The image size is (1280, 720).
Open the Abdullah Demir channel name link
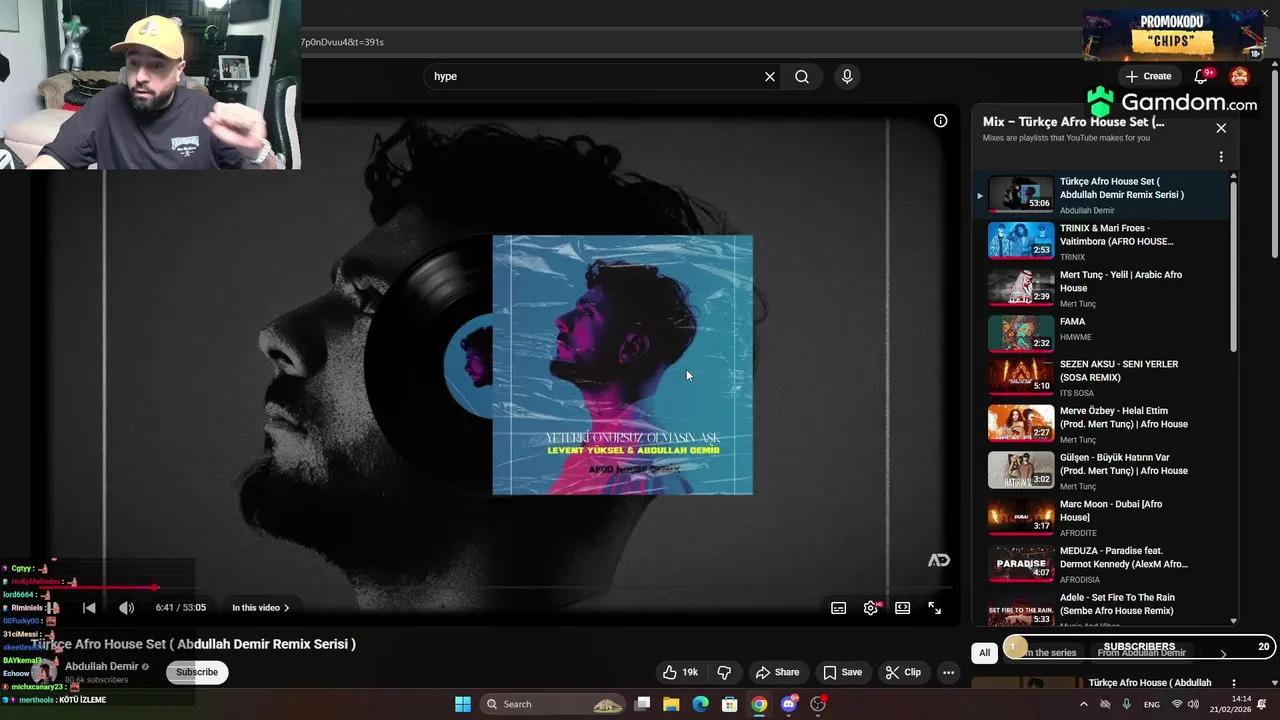pyautogui.click(x=101, y=666)
